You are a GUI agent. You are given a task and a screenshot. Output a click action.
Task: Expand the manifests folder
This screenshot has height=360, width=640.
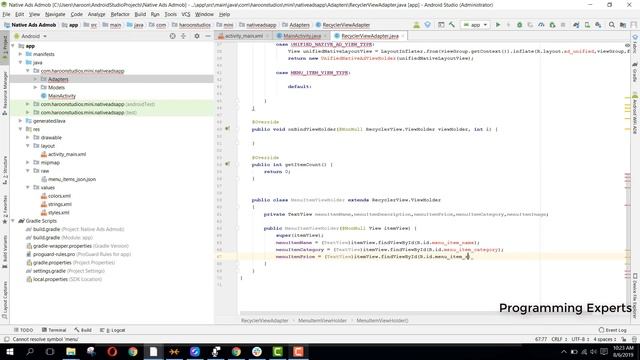[x=20, y=54]
